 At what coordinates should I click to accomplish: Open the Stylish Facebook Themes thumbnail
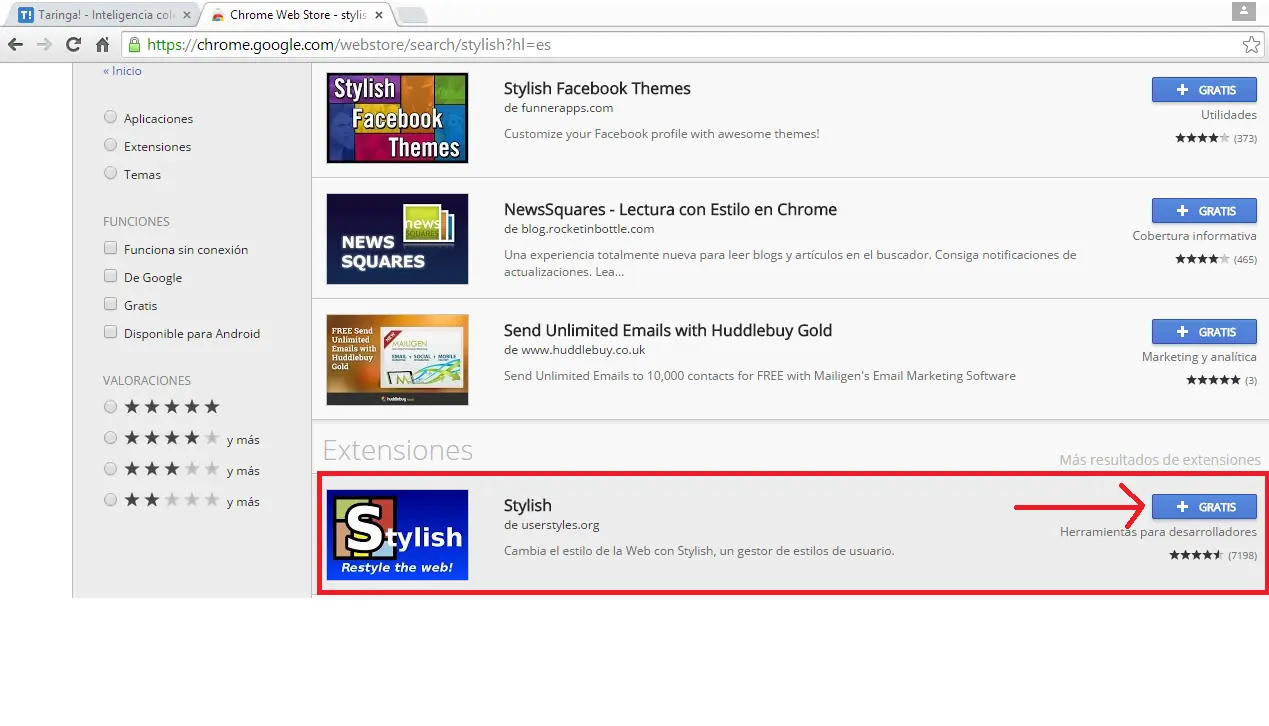pyautogui.click(x=397, y=118)
